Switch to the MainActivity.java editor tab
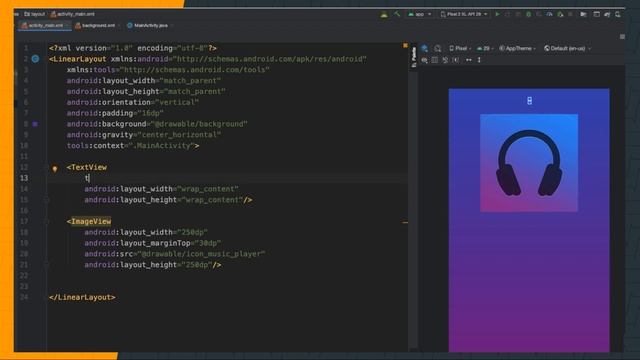Screen dimensions: 640x360 coord(149,25)
